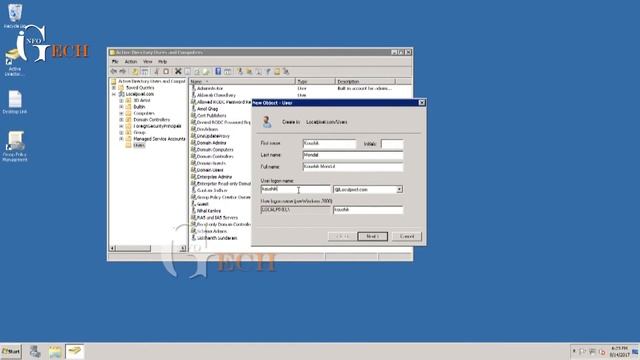Click the blue Help toolbar icon
Screen dimensions: 640x360
coord(218,71)
